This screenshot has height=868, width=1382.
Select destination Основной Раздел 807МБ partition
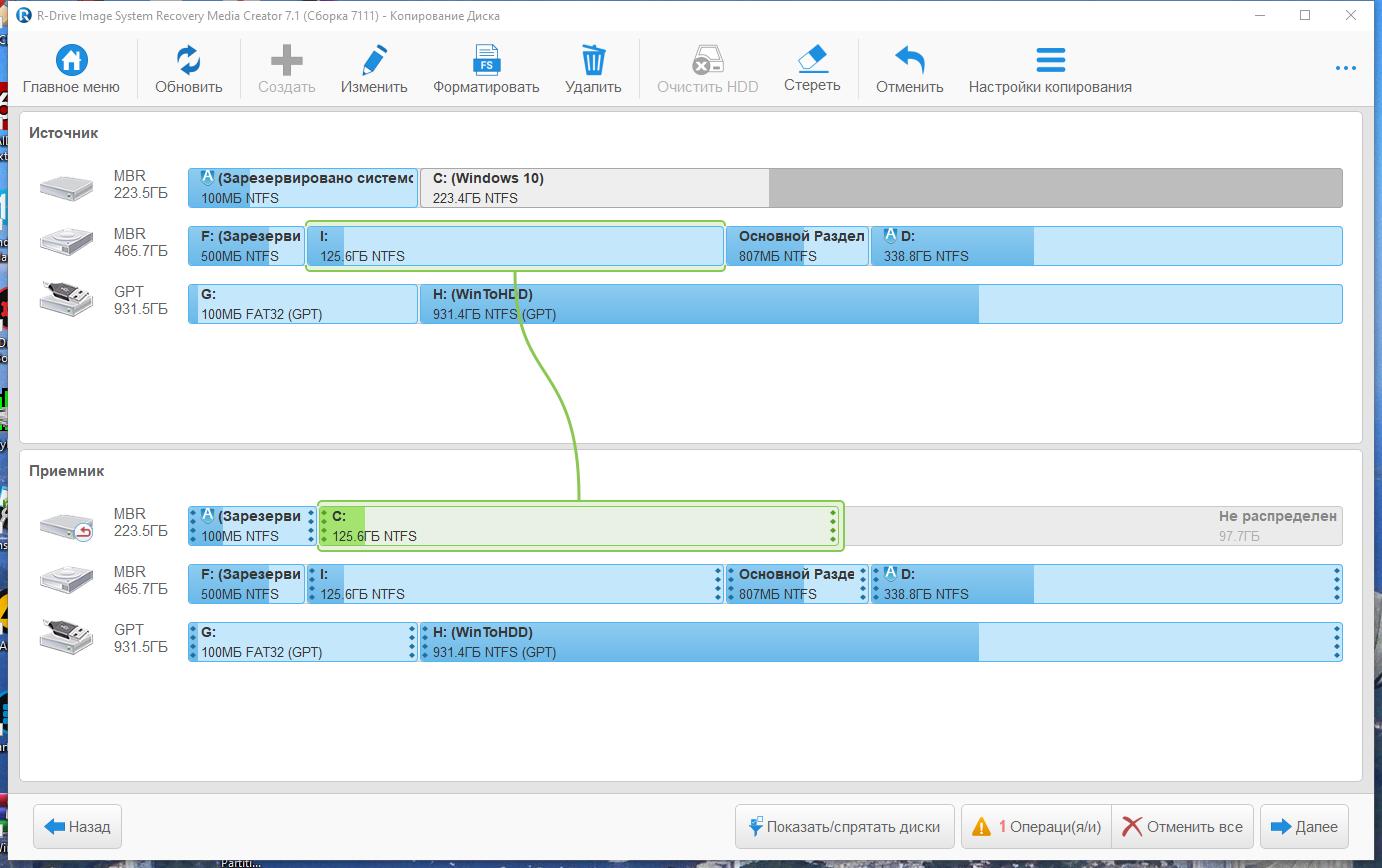pyautogui.click(x=797, y=584)
